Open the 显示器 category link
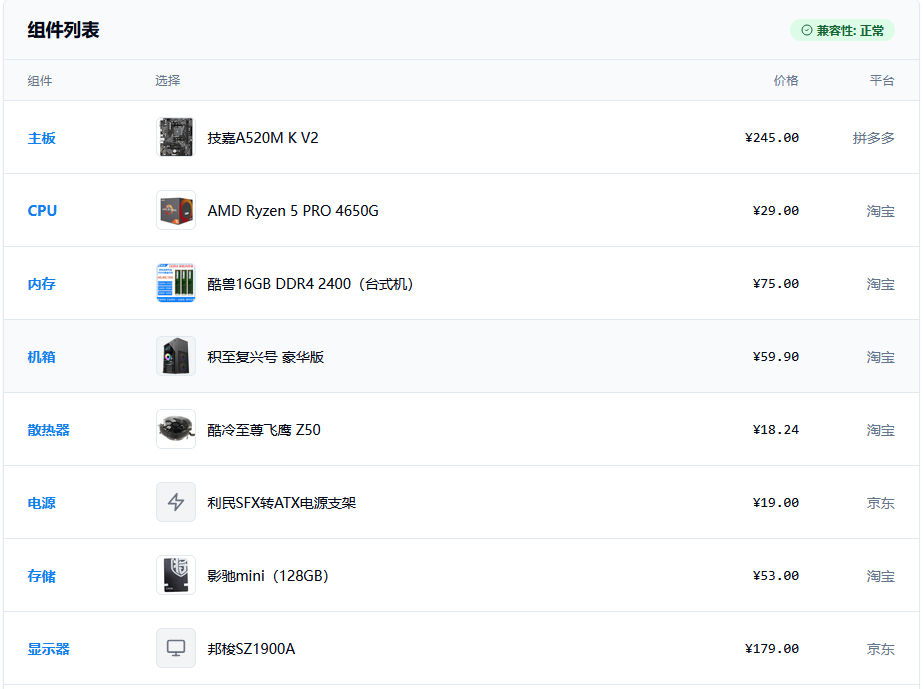This screenshot has height=689, width=924. tap(49, 649)
